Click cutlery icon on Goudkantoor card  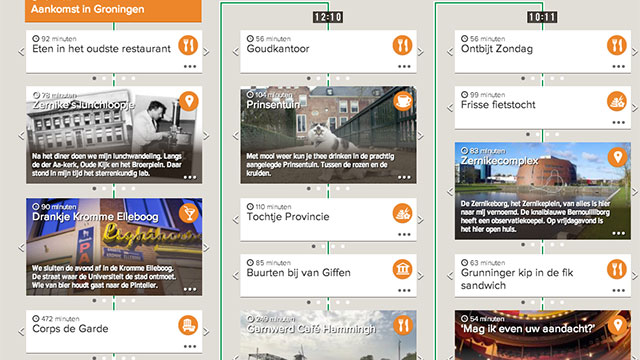click(x=402, y=45)
